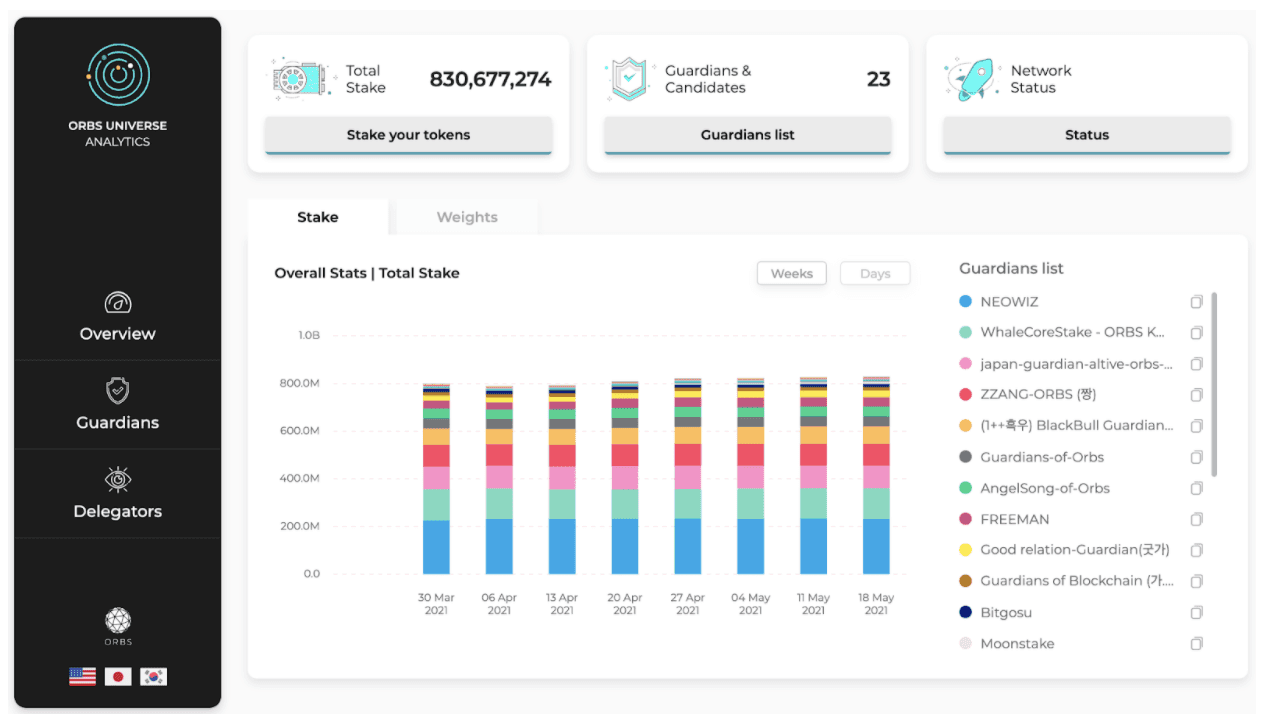
Task: Click the 06 Apr 2021 stacked bar
Action: 499,480
